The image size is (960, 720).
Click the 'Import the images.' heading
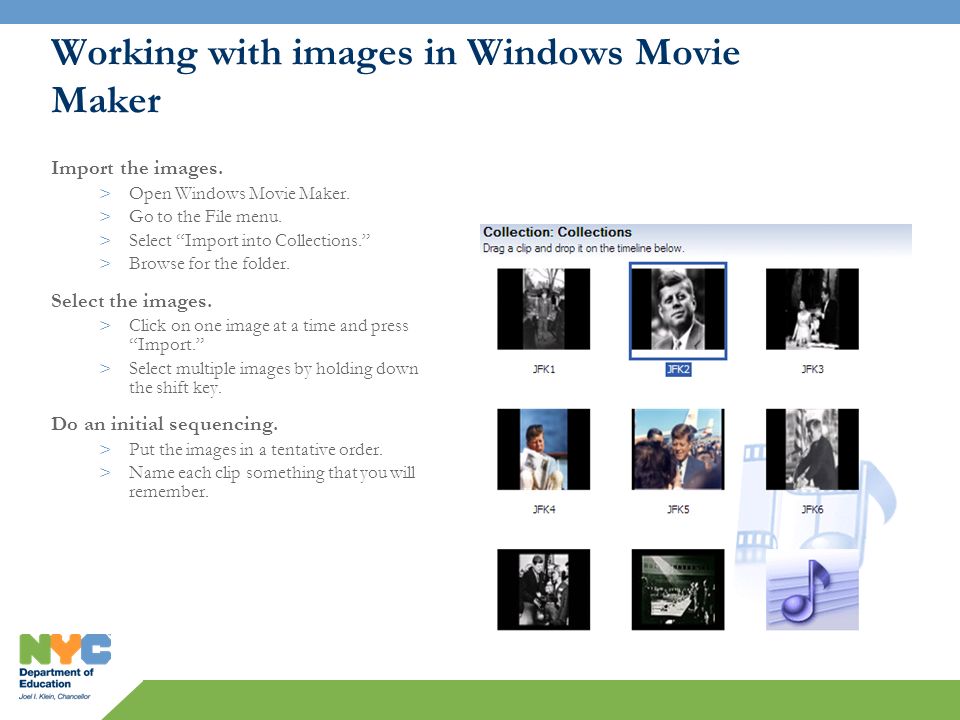137,168
